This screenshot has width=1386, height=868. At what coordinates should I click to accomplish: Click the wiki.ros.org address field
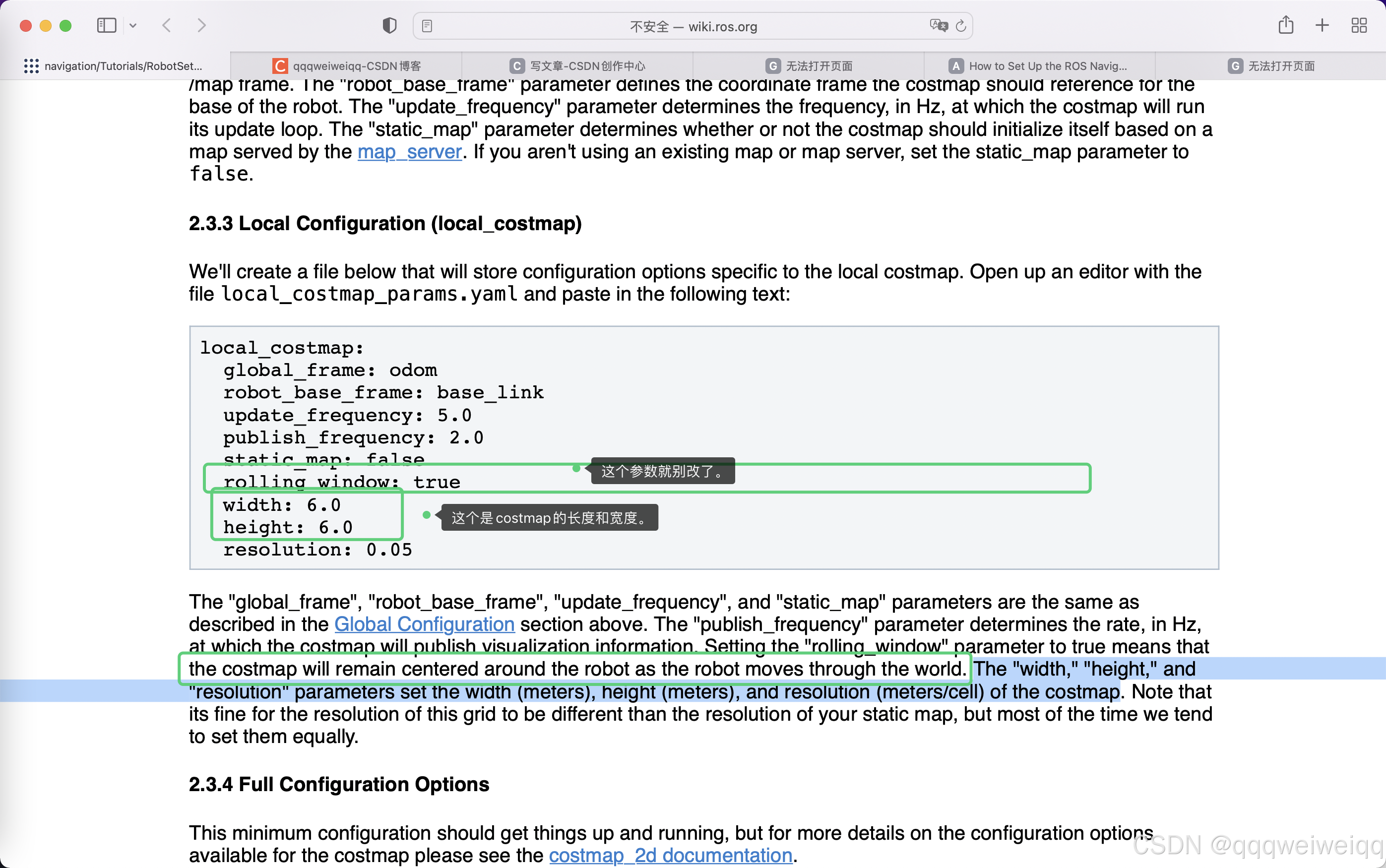693,26
